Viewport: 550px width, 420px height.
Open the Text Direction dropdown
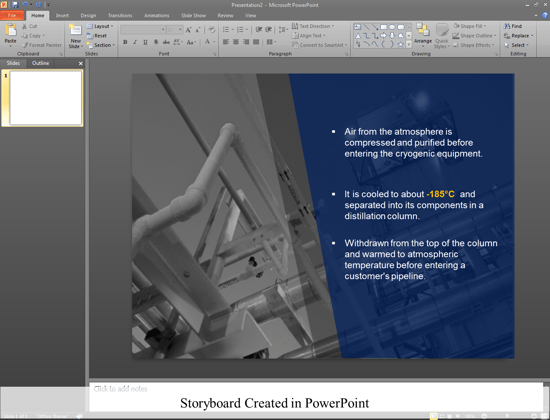click(x=313, y=26)
